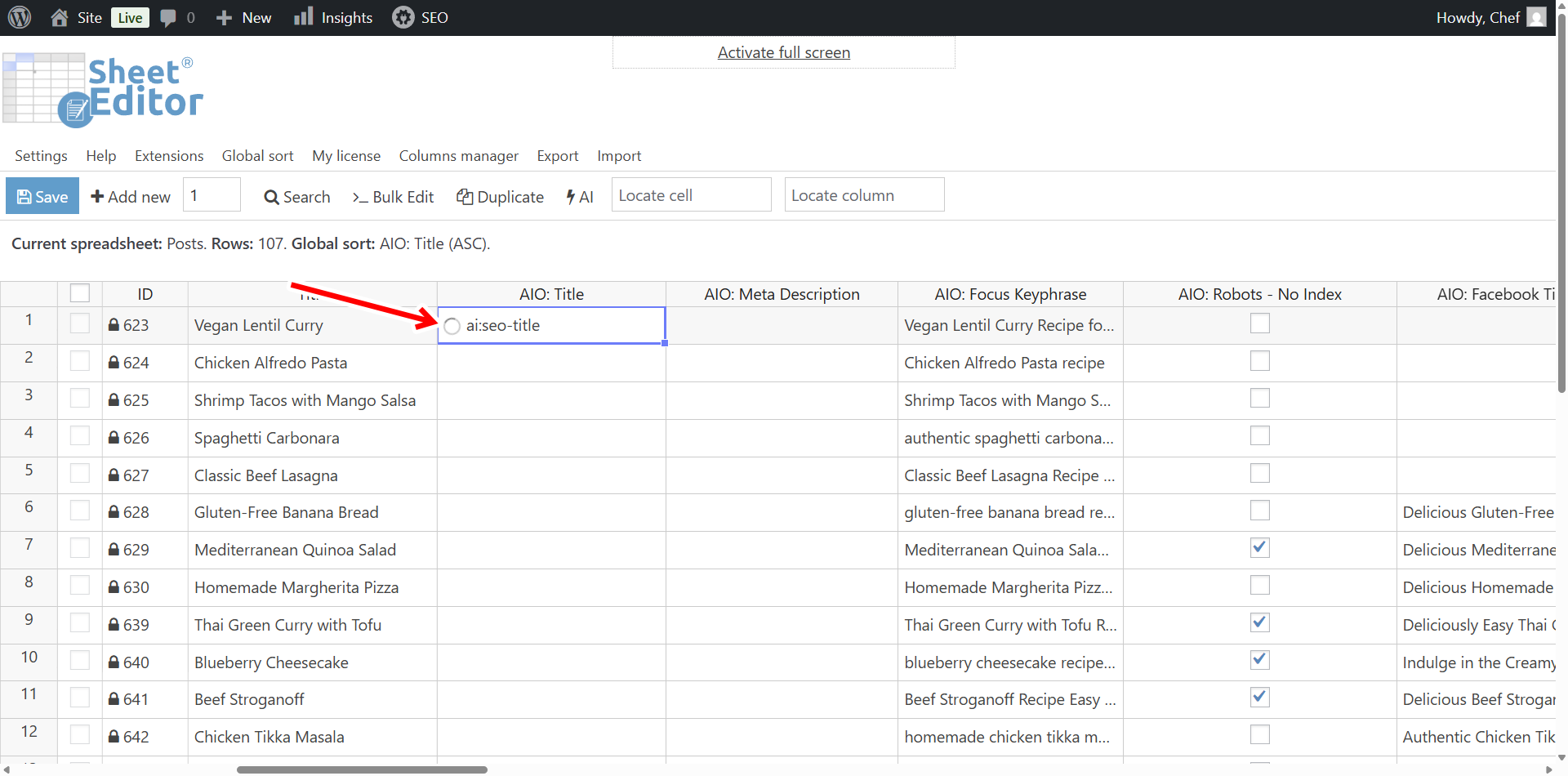Open the Columns manager menu
Image resolution: width=1568 pixels, height=776 pixels.
pyautogui.click(x=458, y=156)
